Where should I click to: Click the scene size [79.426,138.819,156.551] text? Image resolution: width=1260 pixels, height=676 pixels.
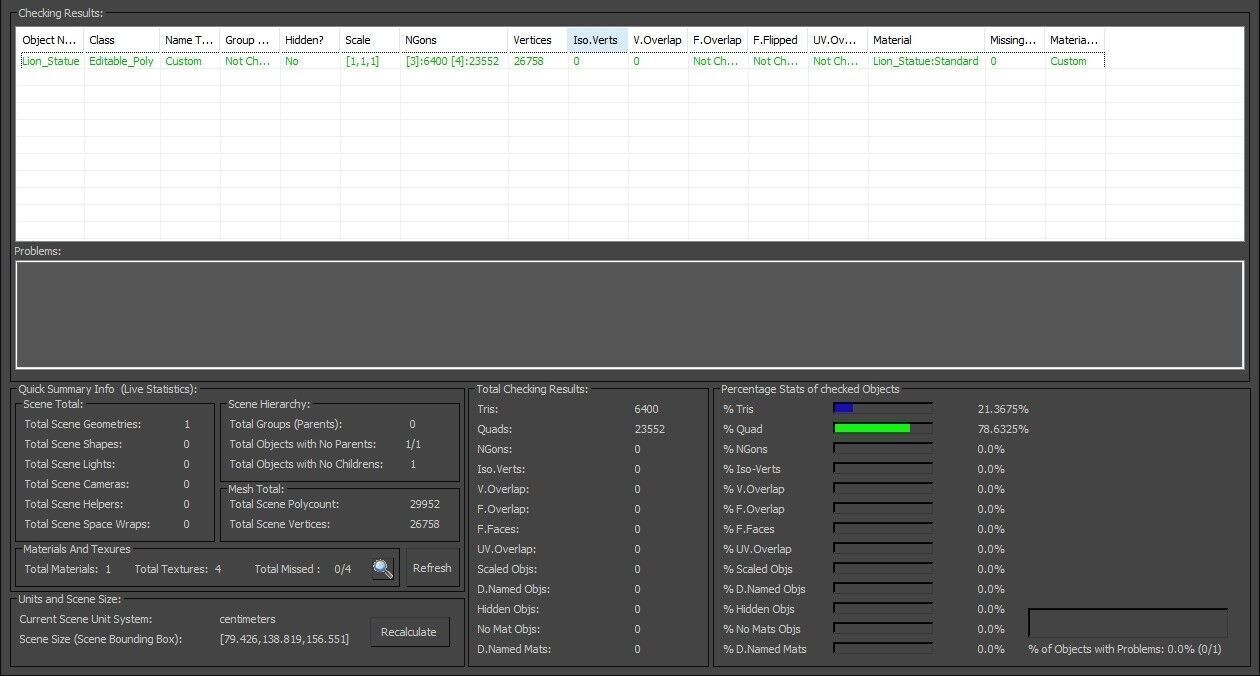[284, 639]
